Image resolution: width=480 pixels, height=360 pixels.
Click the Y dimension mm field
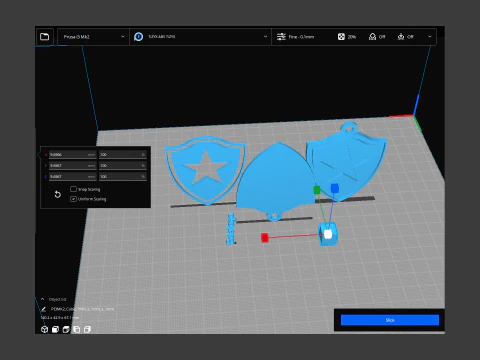tap(73, 166)
